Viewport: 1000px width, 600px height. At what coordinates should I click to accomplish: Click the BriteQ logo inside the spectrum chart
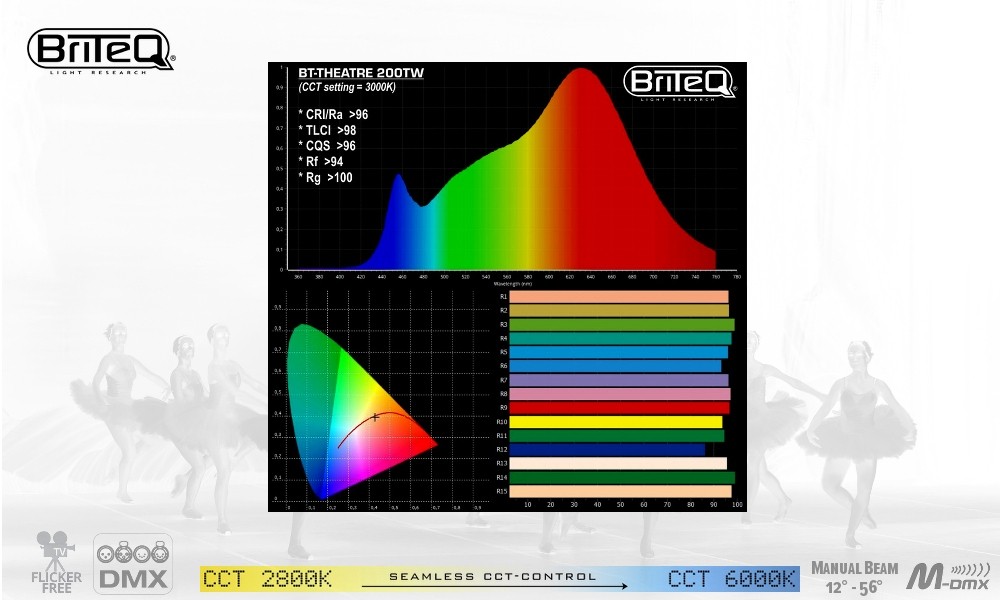pos(679,83)
